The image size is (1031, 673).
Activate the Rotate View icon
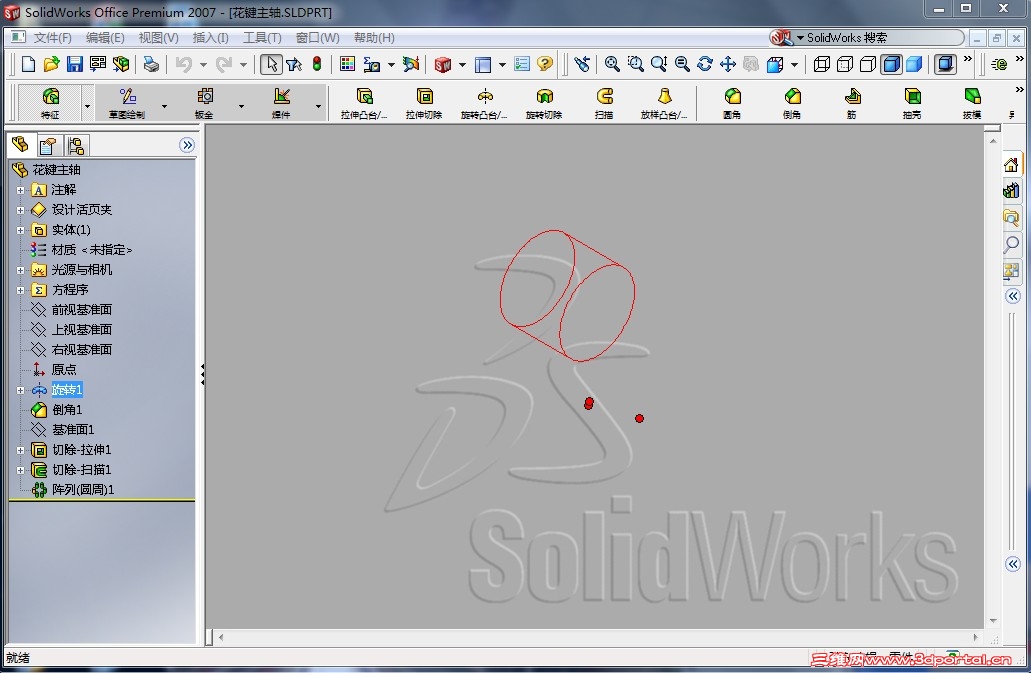click(x=705, y=64)
